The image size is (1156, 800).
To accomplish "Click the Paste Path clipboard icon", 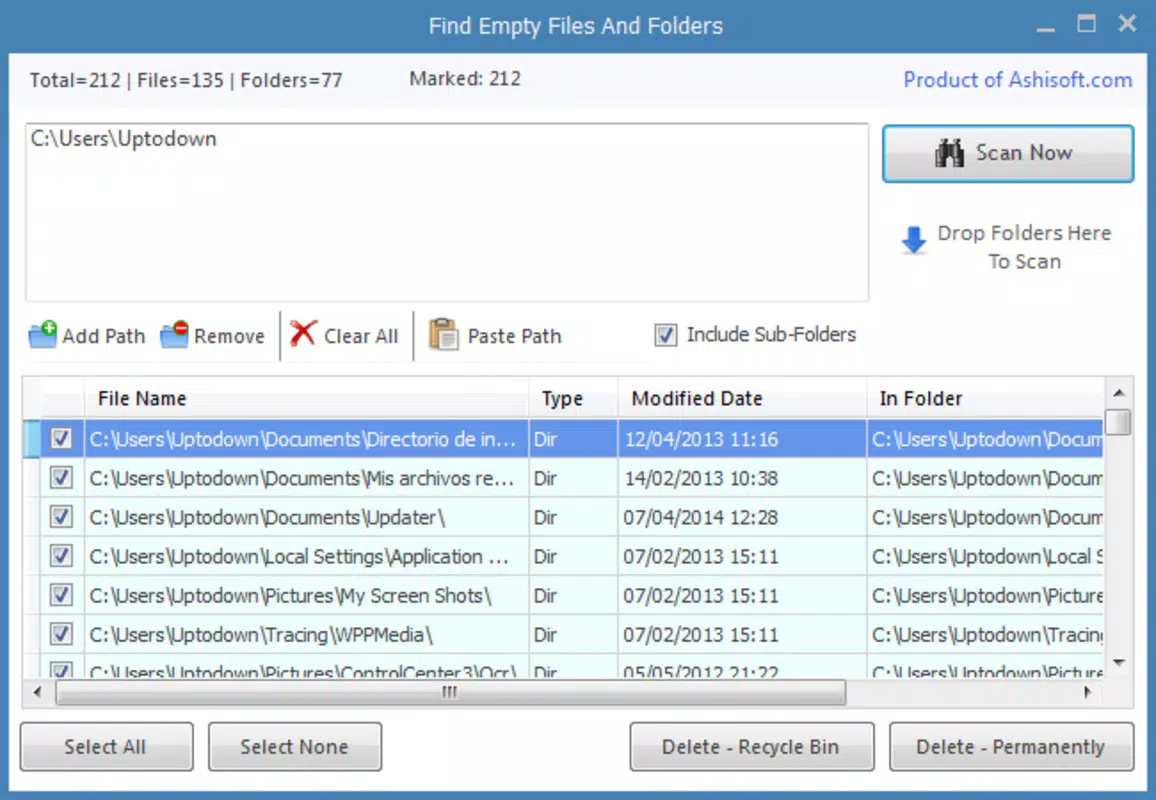I will pyautogui.click(x=444, y=335).
